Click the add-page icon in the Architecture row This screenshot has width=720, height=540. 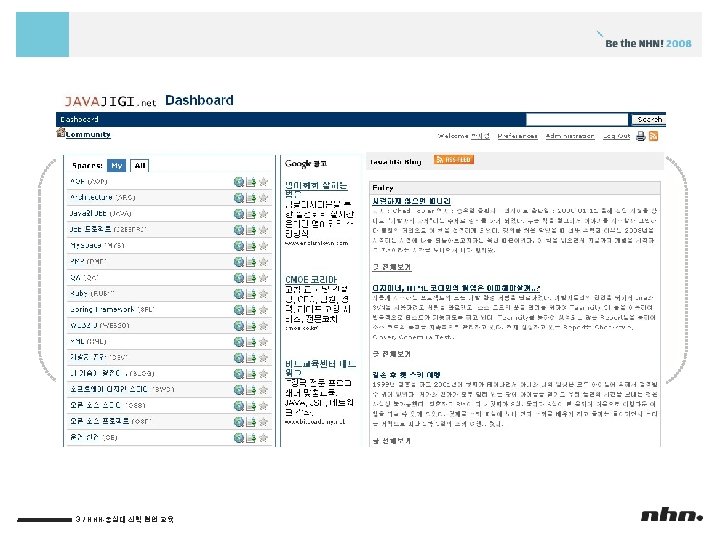click(251, 198)
